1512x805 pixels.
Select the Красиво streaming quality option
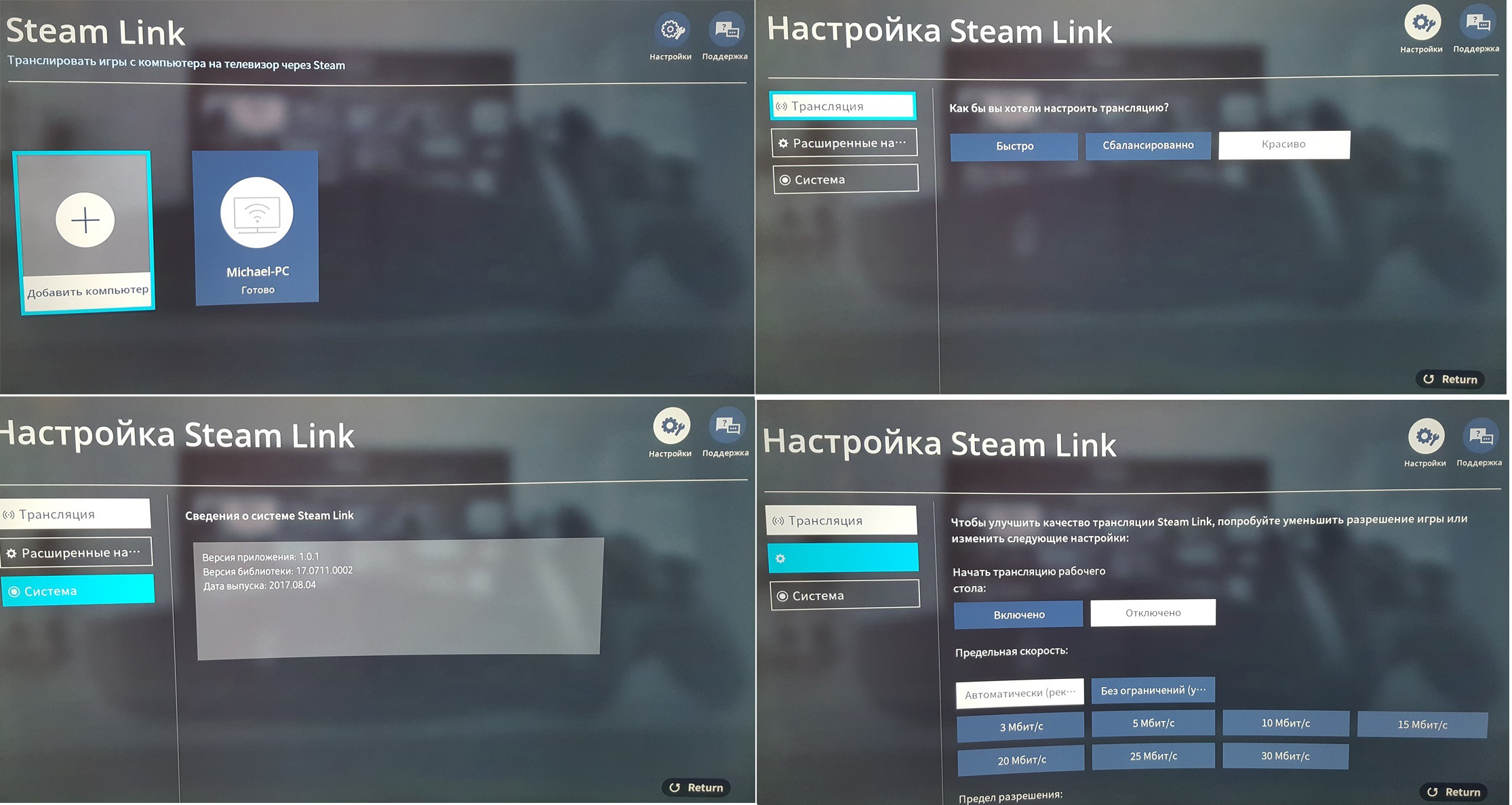click(x=1284, y=144)
